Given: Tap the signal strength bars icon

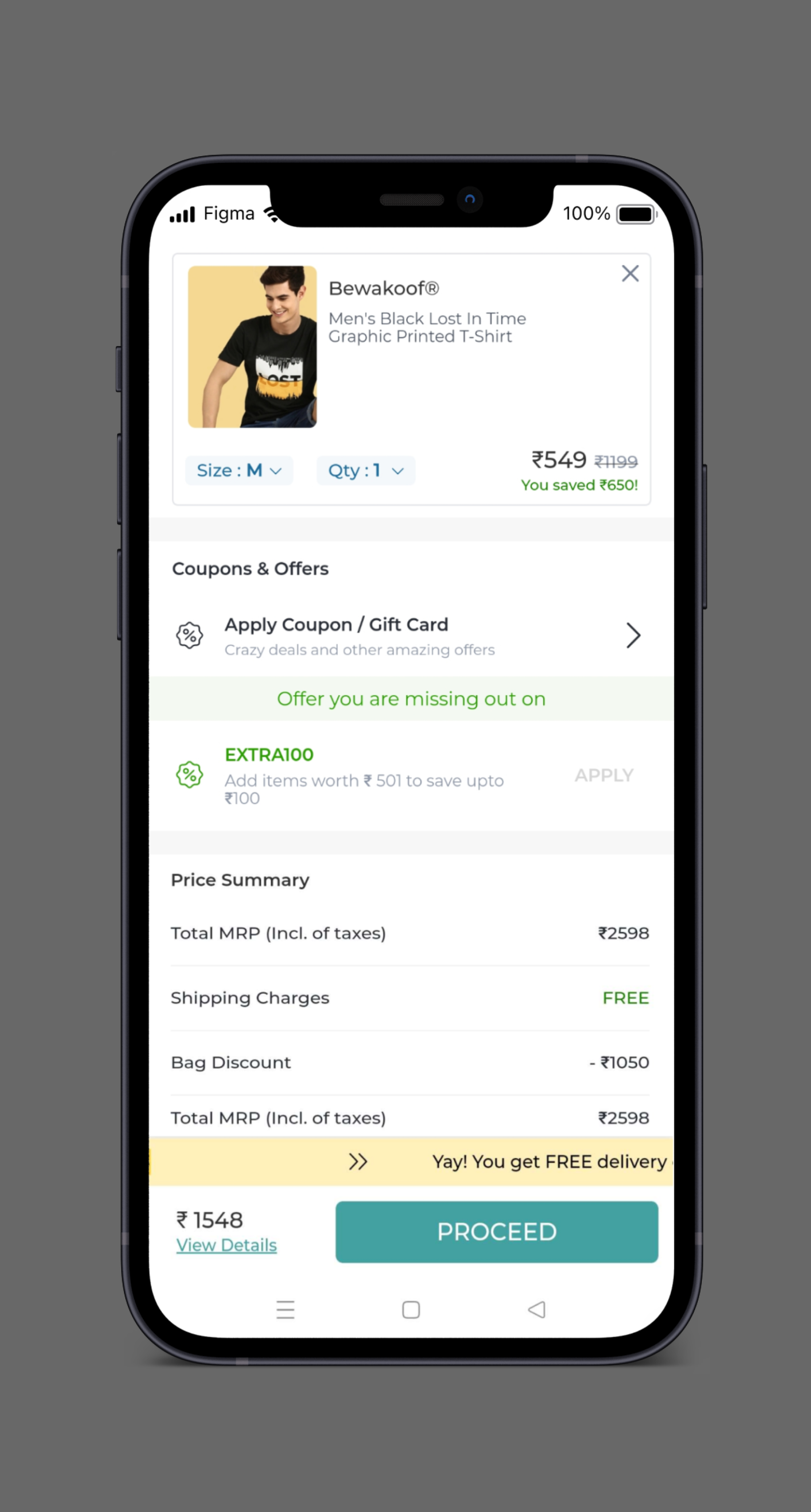Looking at the screenshot, I should point(182,215).
